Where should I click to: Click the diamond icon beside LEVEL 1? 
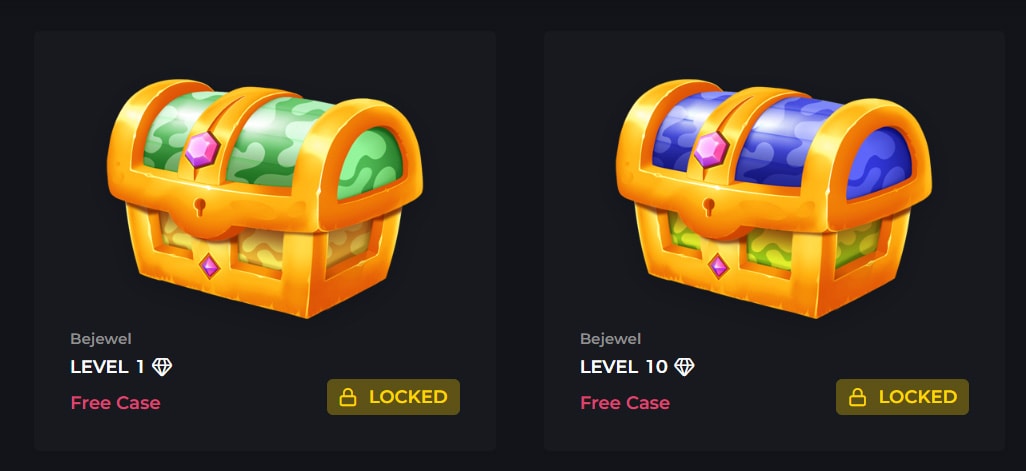[162, 367]
